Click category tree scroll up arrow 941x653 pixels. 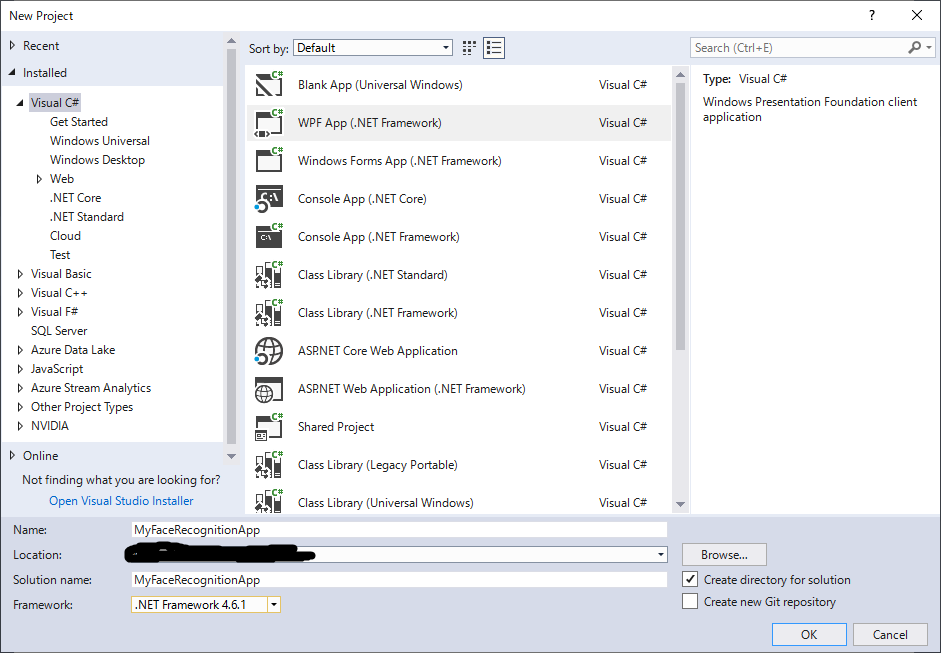231,41
